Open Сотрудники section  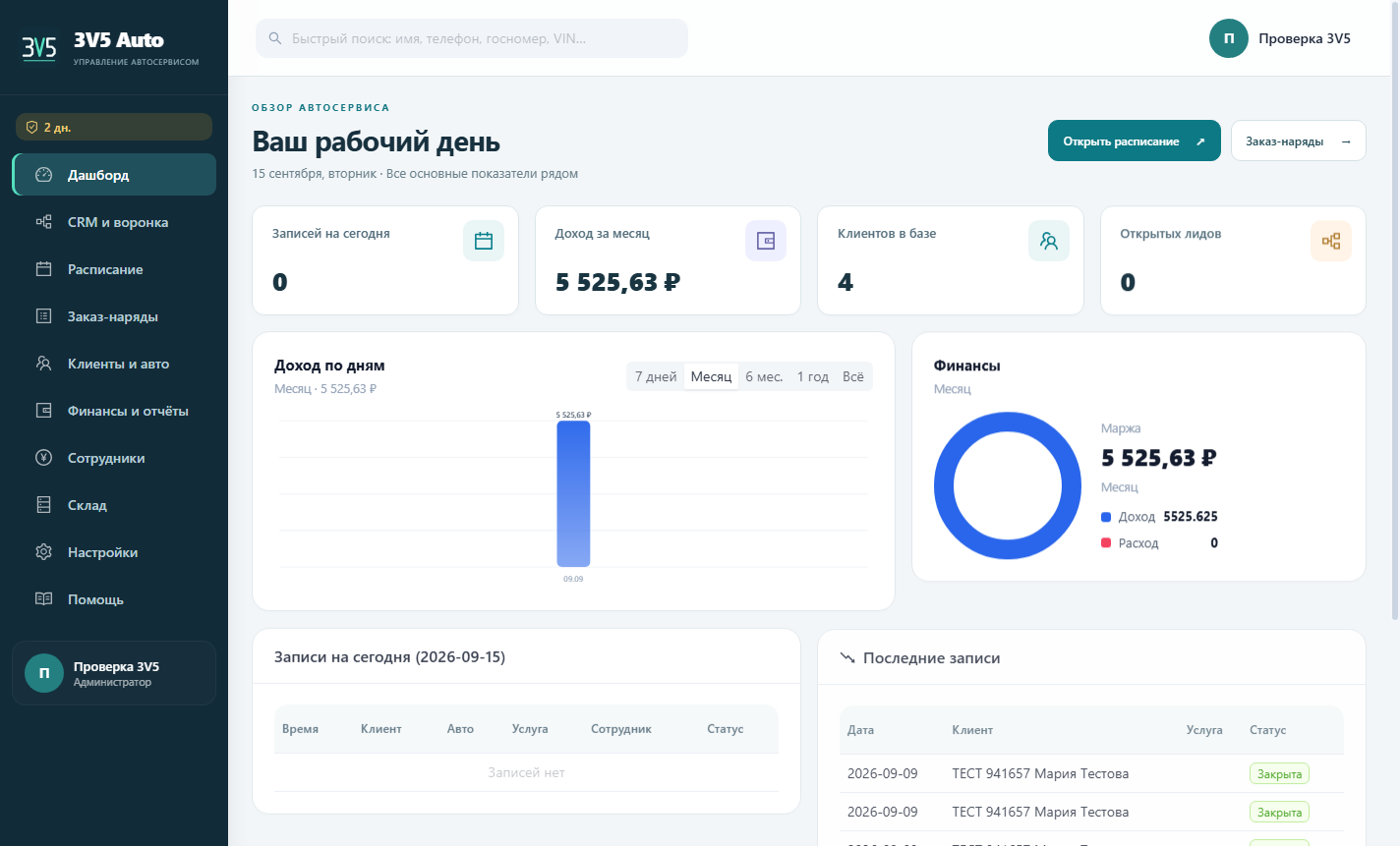[x=114, y=458]
